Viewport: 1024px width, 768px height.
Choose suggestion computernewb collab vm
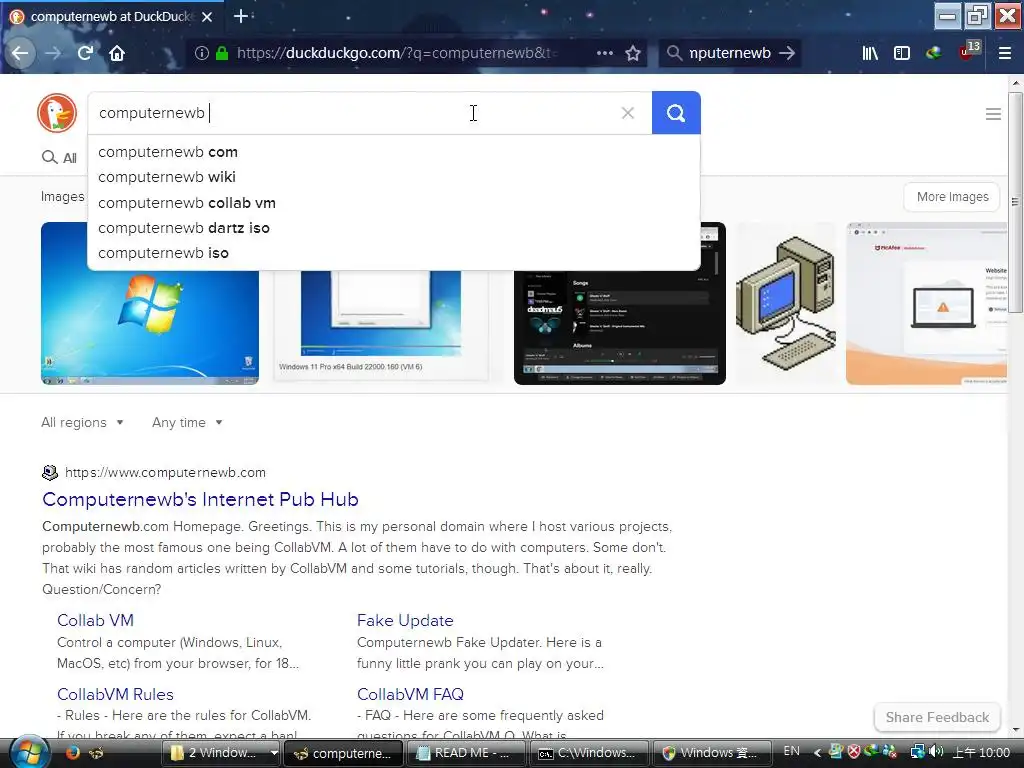click(394, 202)
